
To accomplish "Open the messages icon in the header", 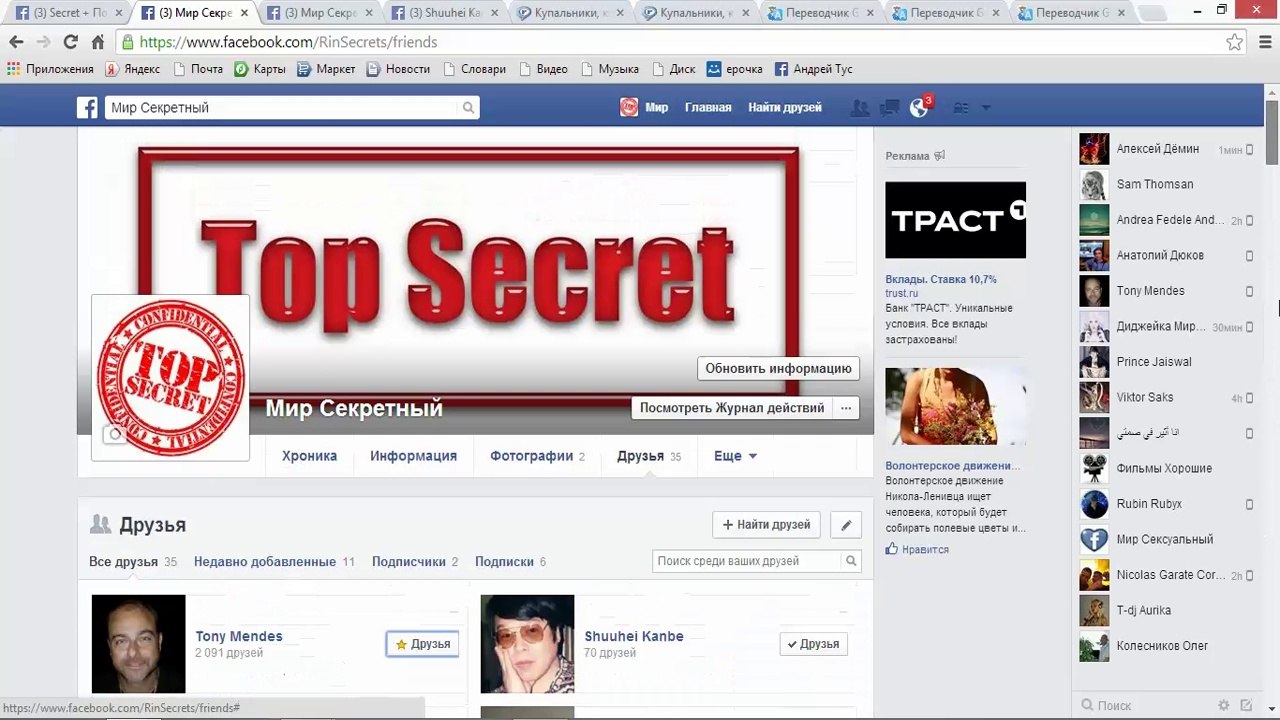I will [x=889, y=108].
